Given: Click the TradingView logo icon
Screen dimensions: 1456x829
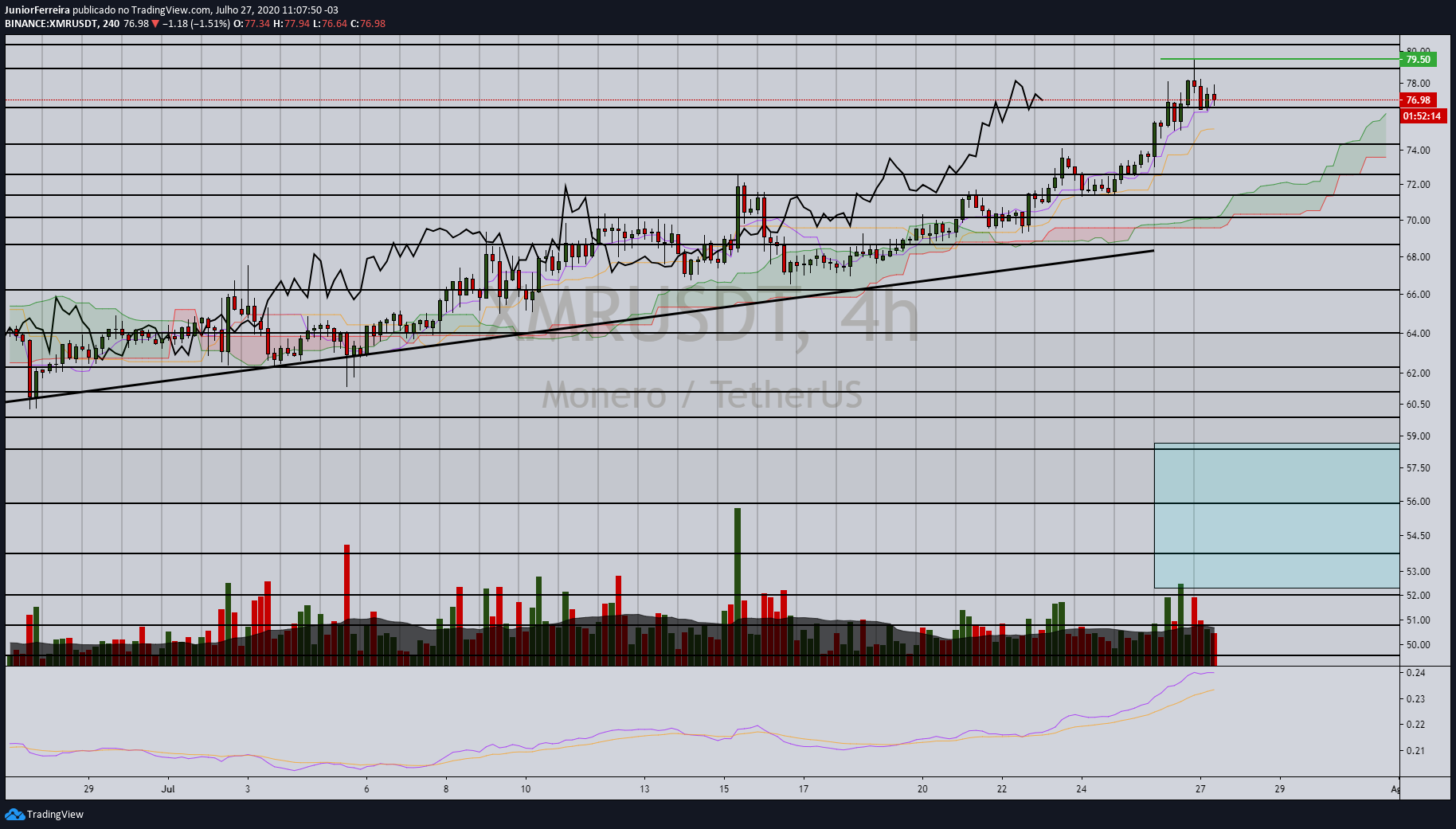Looking at the screenshot, I should coord(14,814).
